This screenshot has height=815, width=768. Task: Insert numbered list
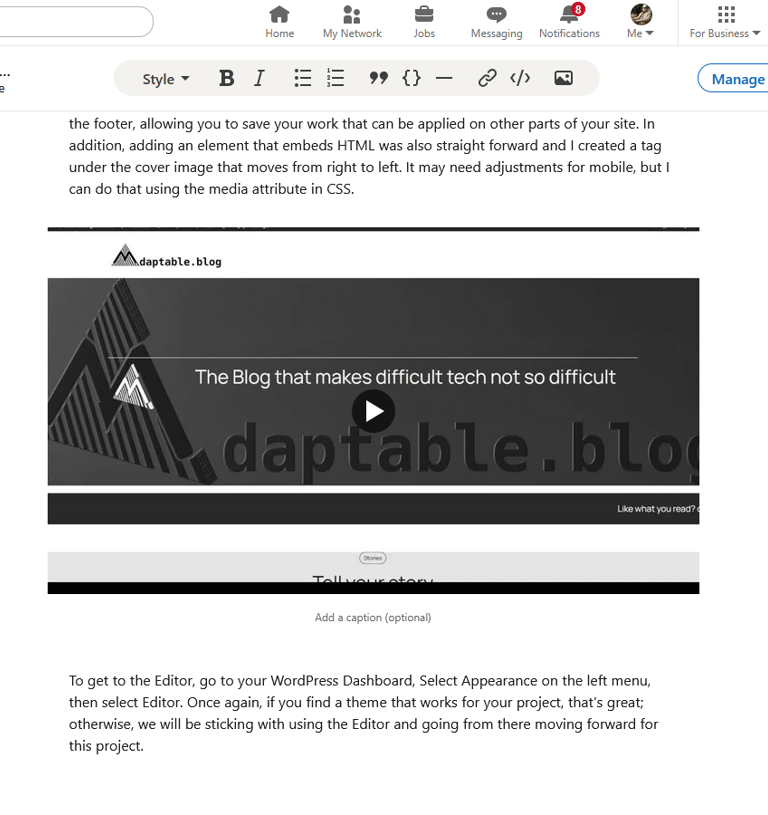[335, 78]
